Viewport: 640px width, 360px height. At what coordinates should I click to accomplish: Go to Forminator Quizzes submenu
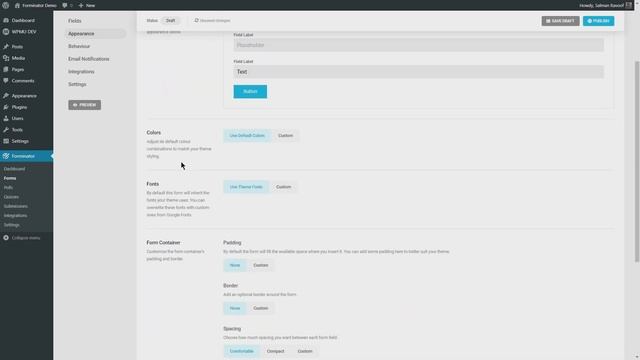pyautogui.click(x=11, y=197)
